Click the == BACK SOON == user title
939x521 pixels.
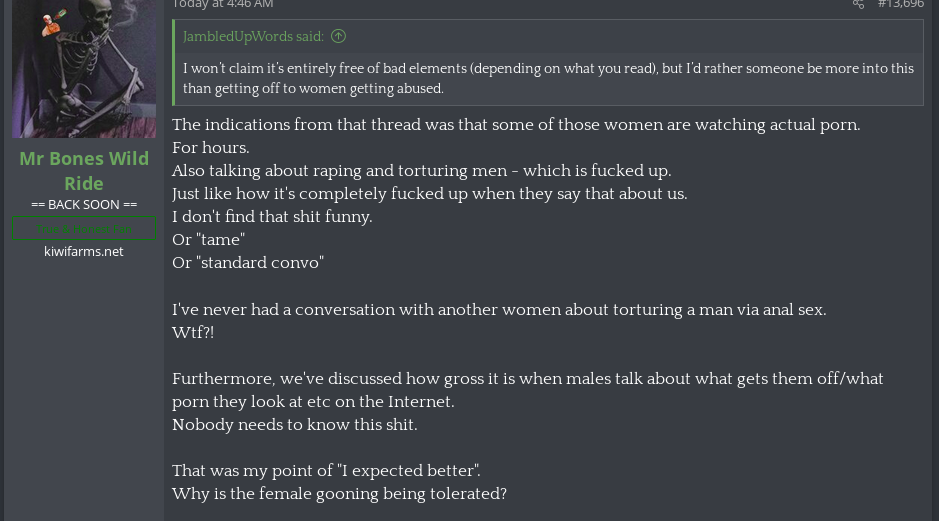(84, 205)
